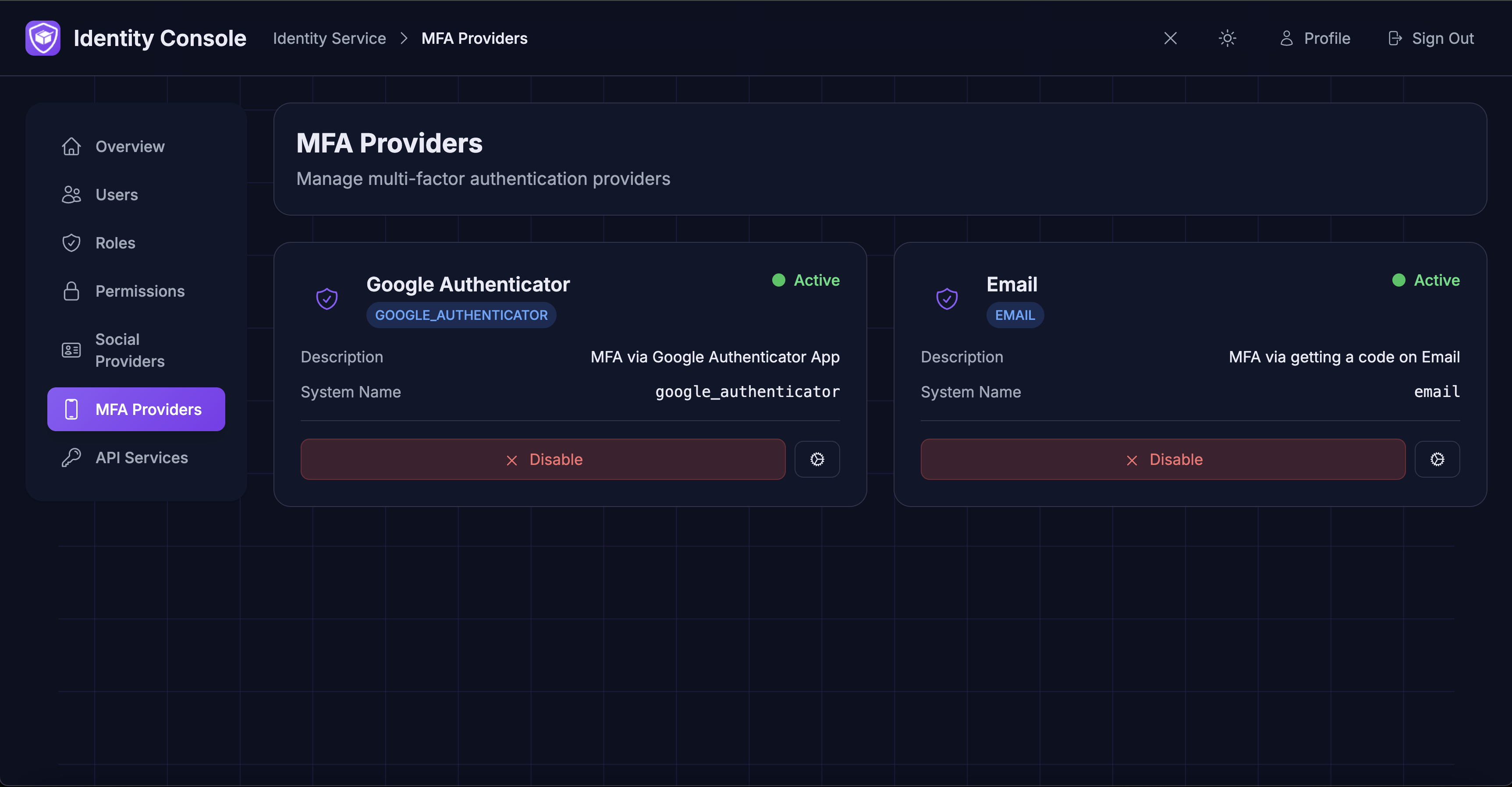Open the Profile menu
Screen dimensions: 1512x787
[x=1315, y=38]
